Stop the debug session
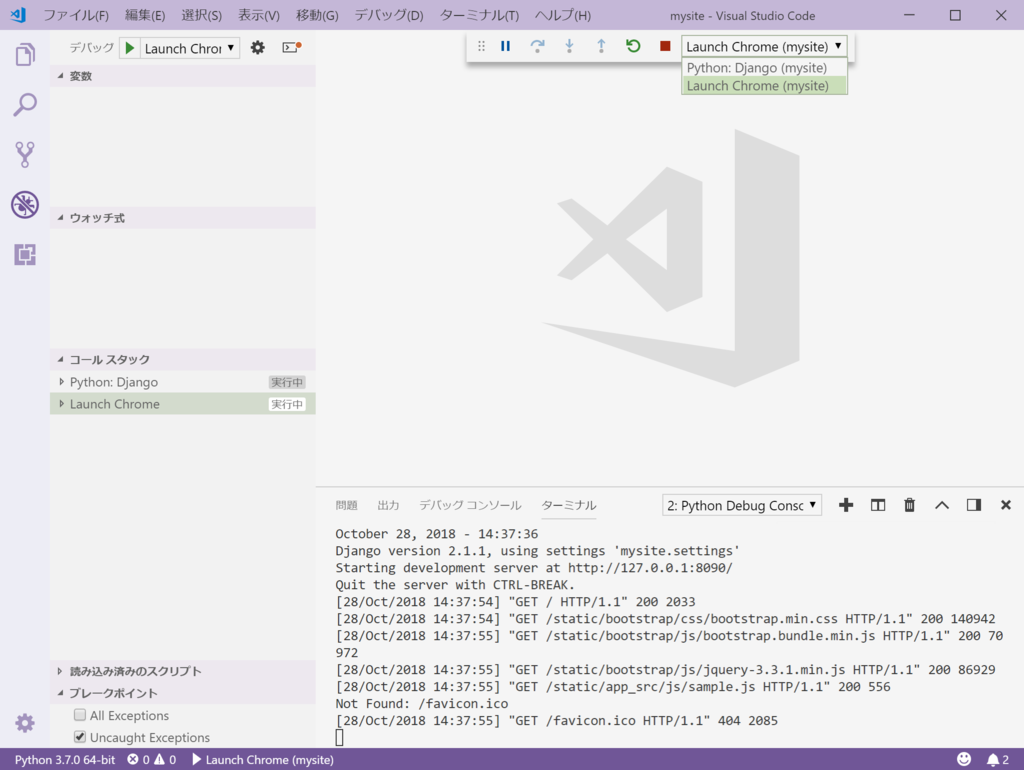This screenshot has width=1024, height=770. coord(665,46)
